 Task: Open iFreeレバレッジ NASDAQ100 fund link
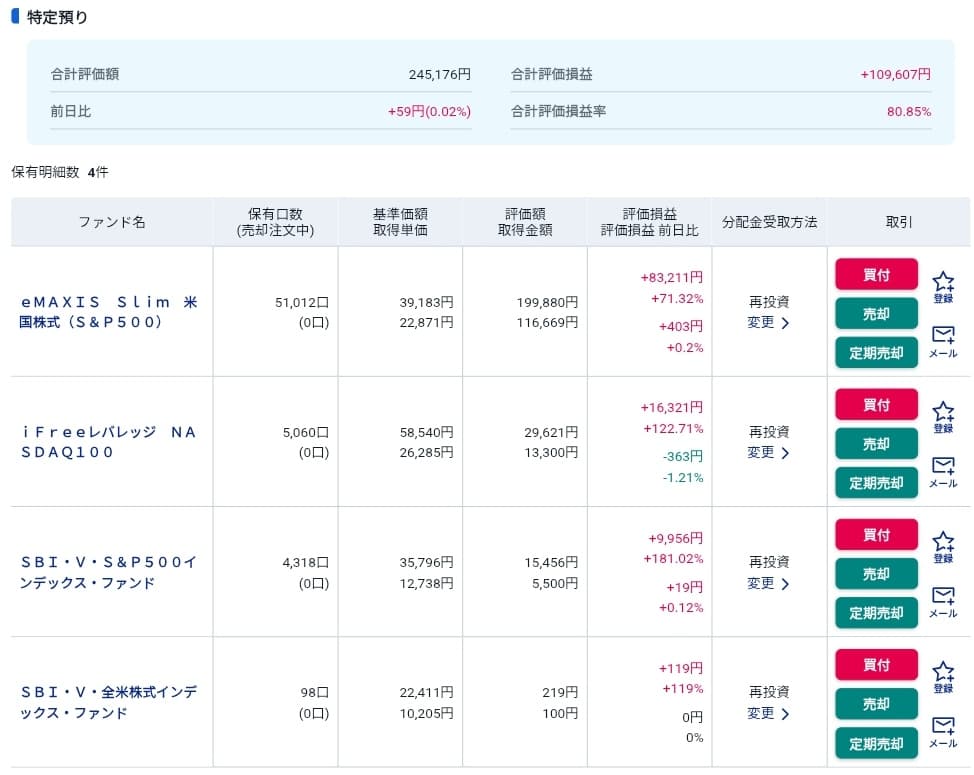coord(110,442)
